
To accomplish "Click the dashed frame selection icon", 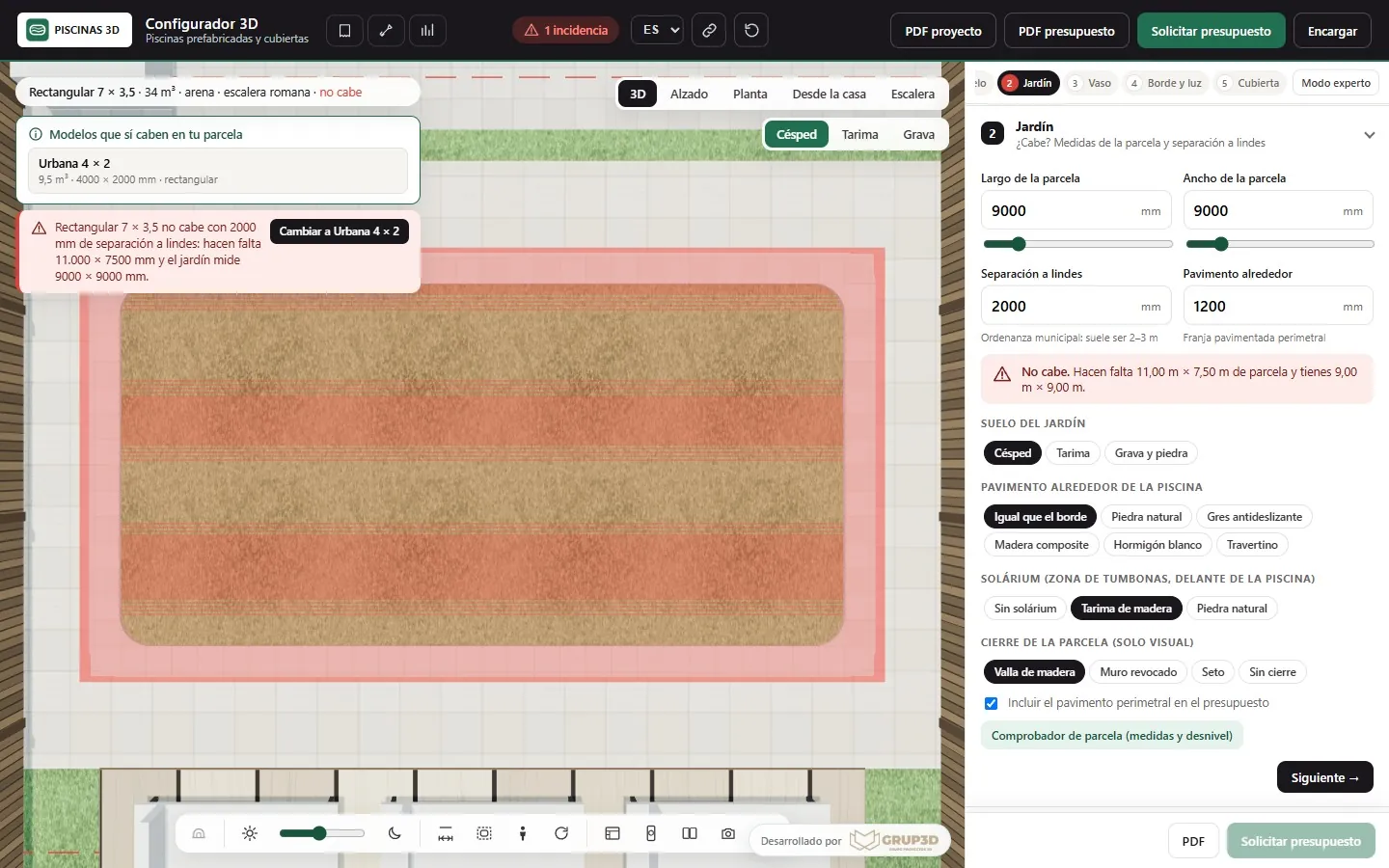I will 484,833.
